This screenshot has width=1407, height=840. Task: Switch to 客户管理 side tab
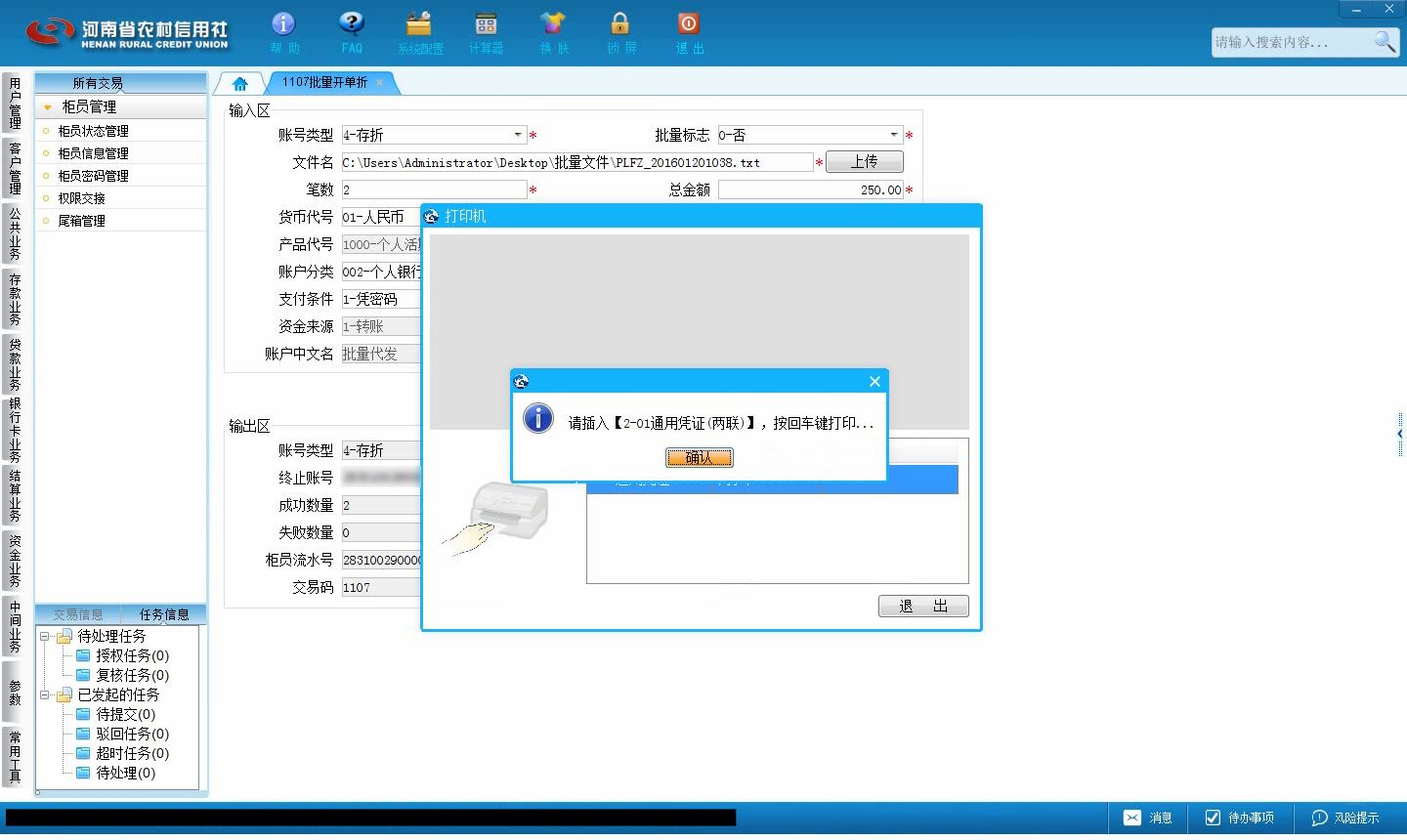click(x=15, y=168)
